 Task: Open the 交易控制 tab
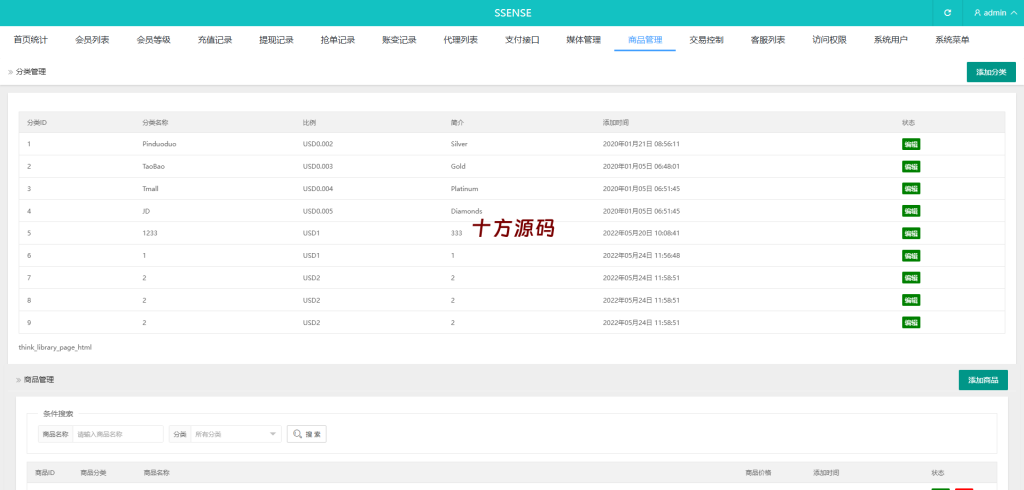coord(707,40)
